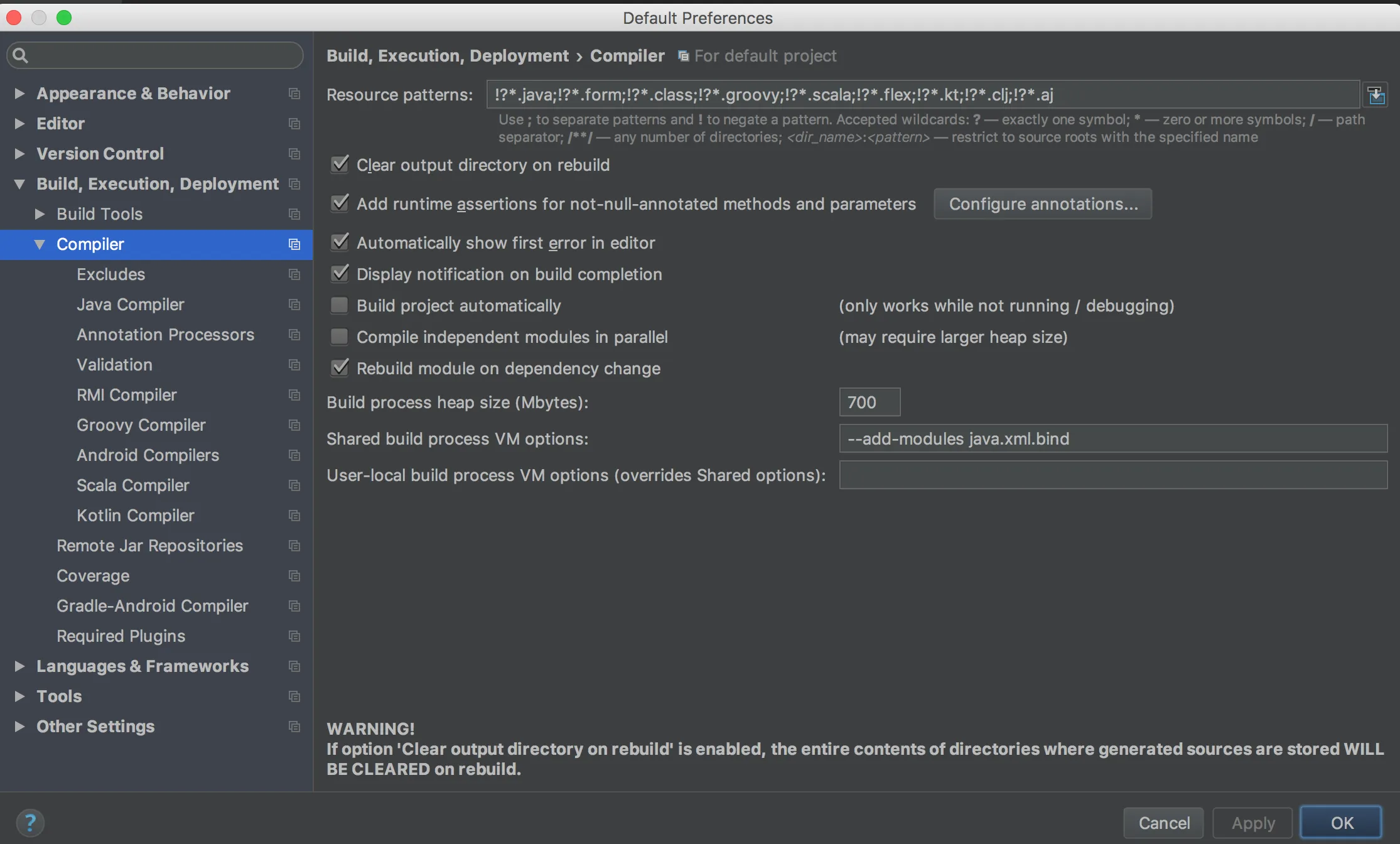The height and width of the screenshot is (844, 1400).
Task: Click the search magnifier icon
Action: coord(20,55)
